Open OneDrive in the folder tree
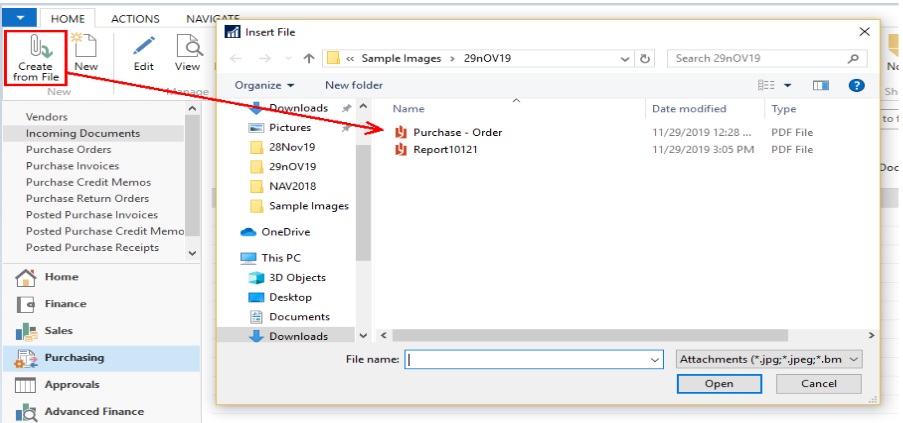 coord(285,232)
